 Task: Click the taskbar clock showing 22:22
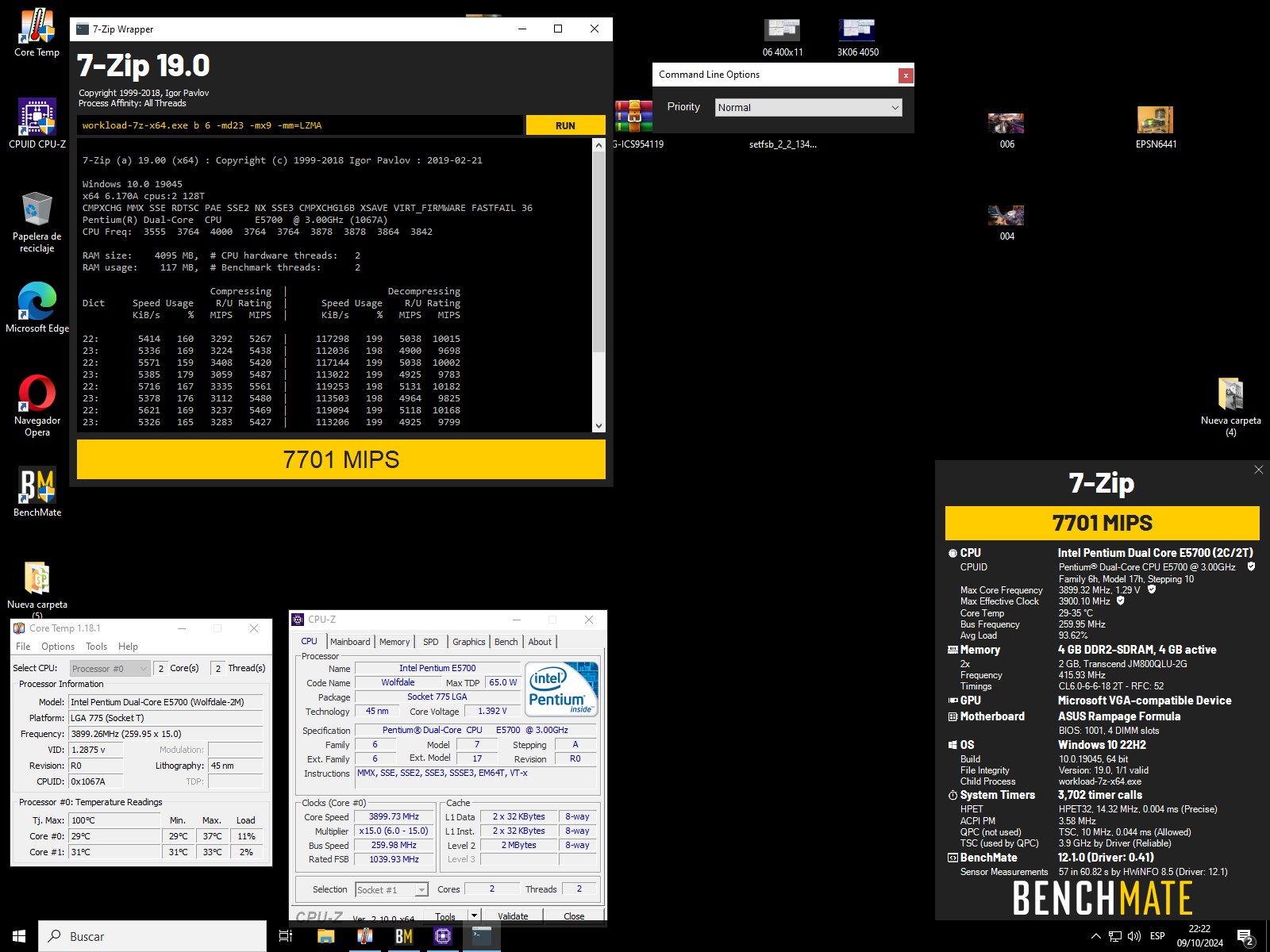pos(1199,936)
